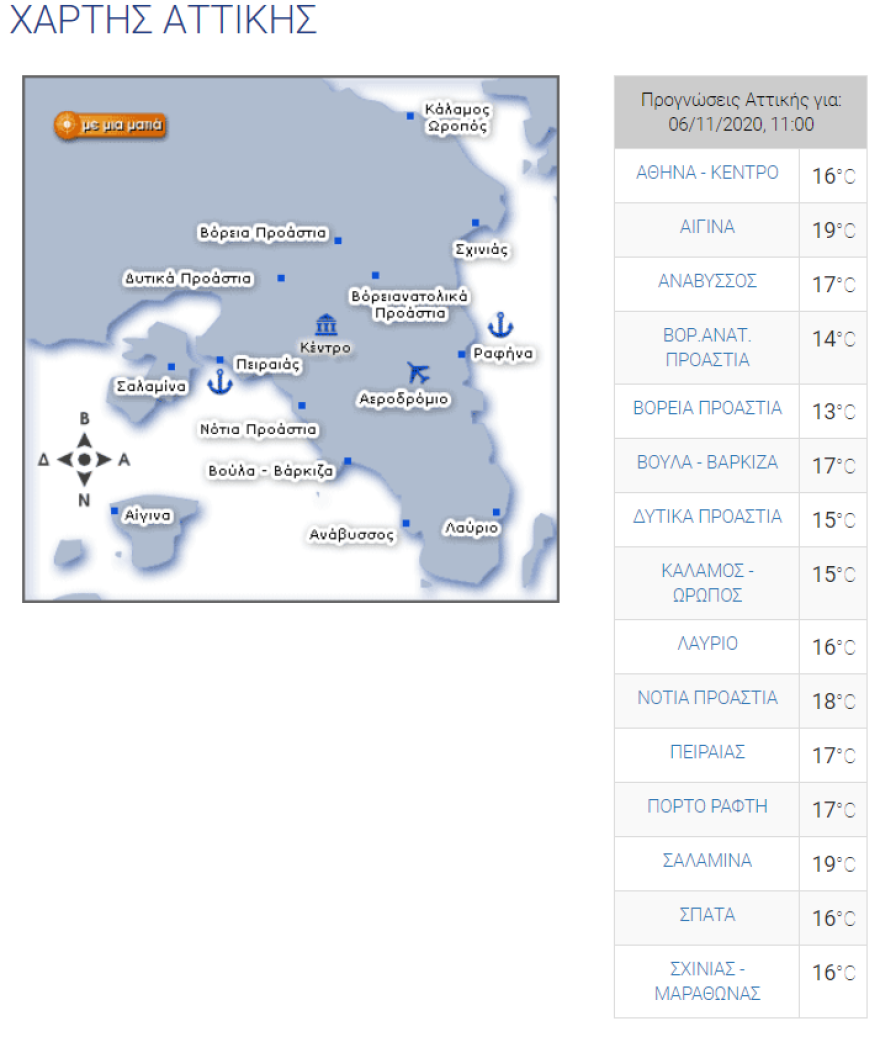Click the Σχινιάς label on the map
880x1037 pixels.
[x=481, y=249]
